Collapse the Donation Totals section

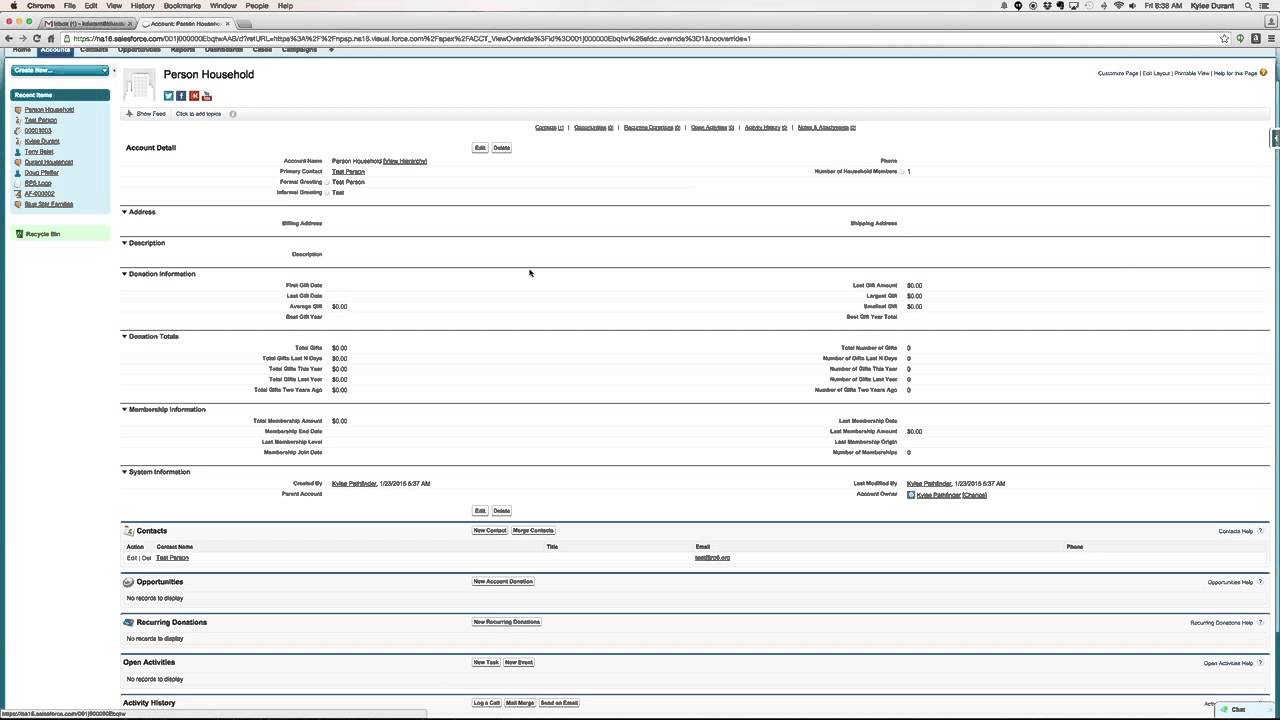tap(125, 336)
